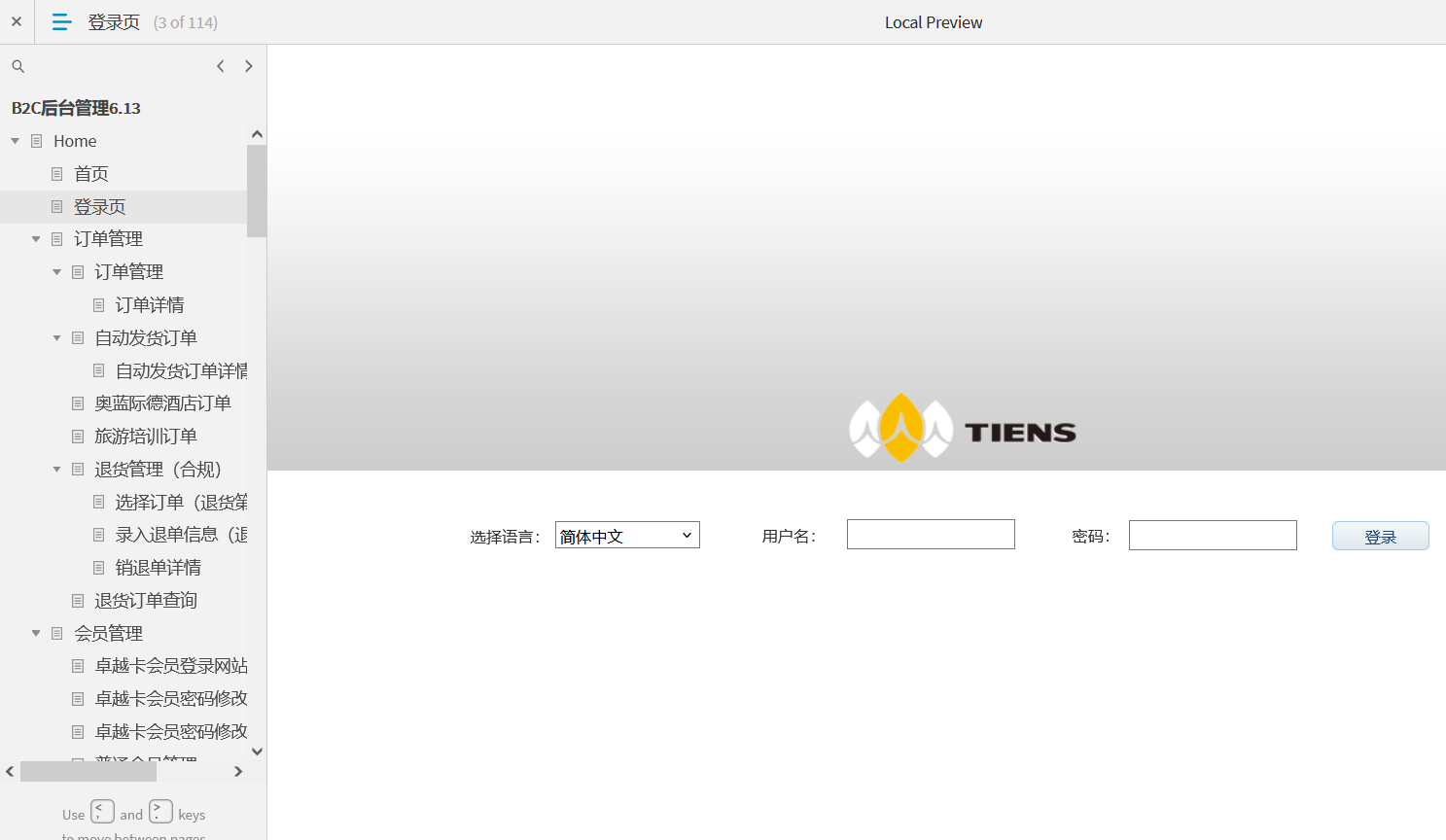Close the sidebar with the X icon
Screen dimensions: 1446x840
(17, 21)
